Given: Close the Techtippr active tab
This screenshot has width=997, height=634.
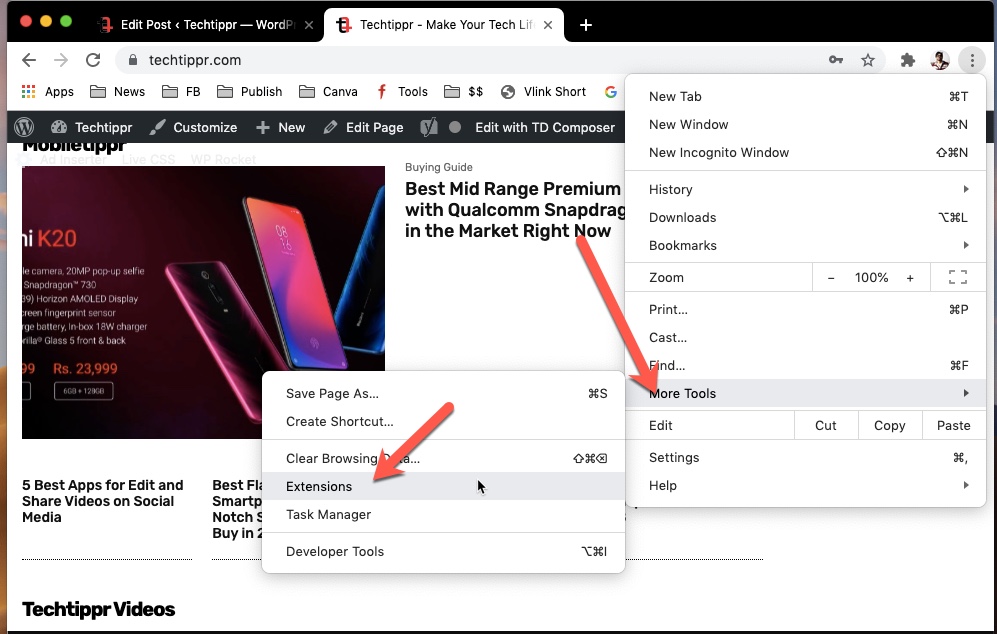Looking at the screenshot, I should tap(547, 25).
